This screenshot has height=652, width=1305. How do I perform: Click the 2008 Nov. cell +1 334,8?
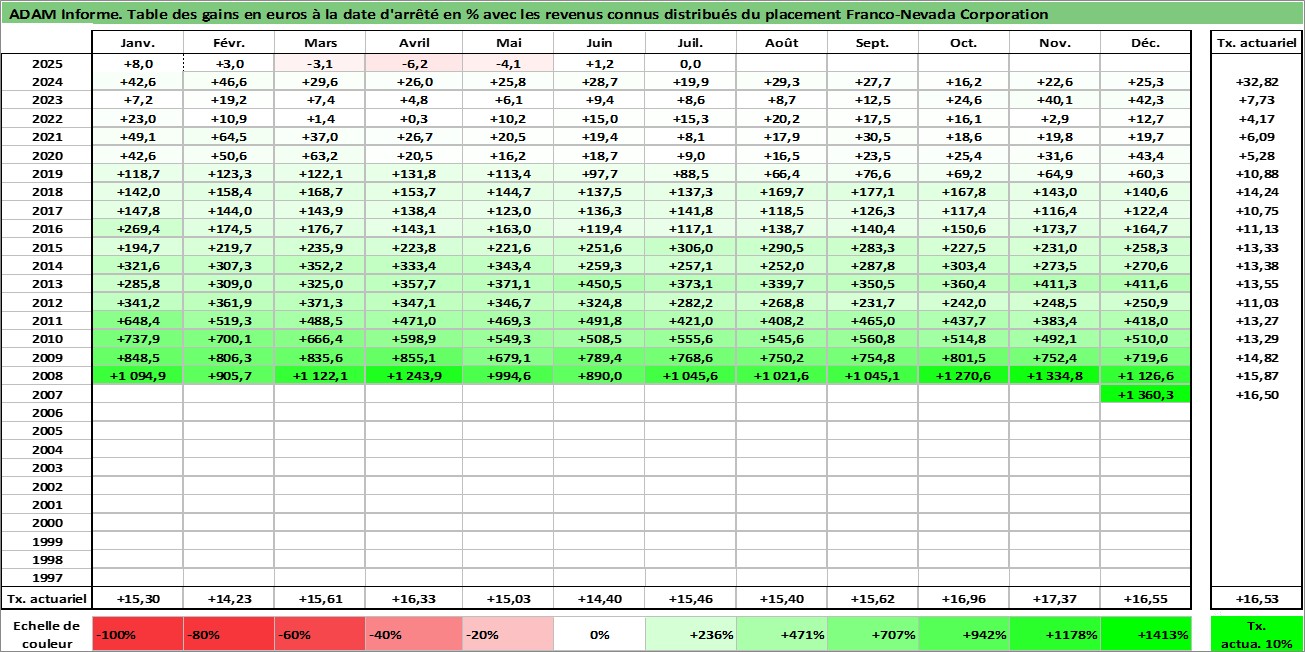click(1055, 376)
